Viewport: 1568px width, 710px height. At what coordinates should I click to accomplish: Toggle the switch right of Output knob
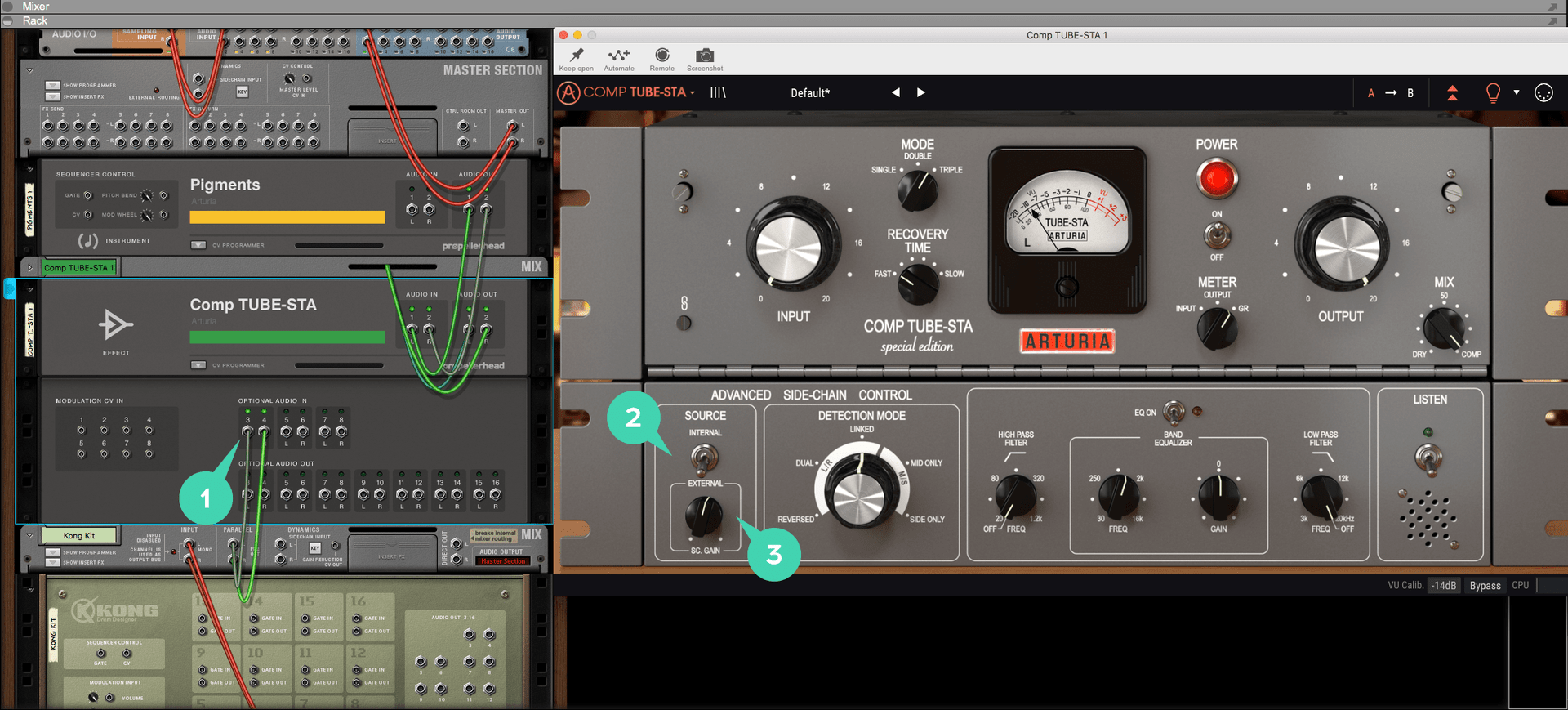(1451, 192)
